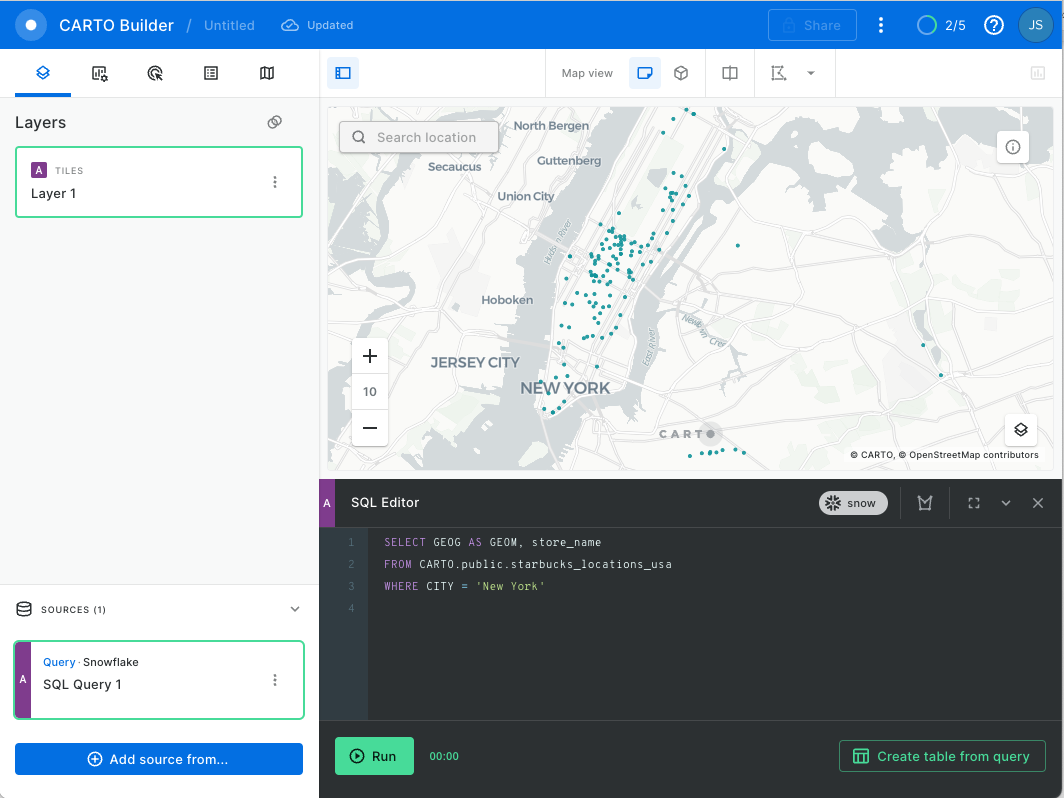Open the Basemap tab
This screenshot has width=1064, height=798.
click(x=267, y=73)
